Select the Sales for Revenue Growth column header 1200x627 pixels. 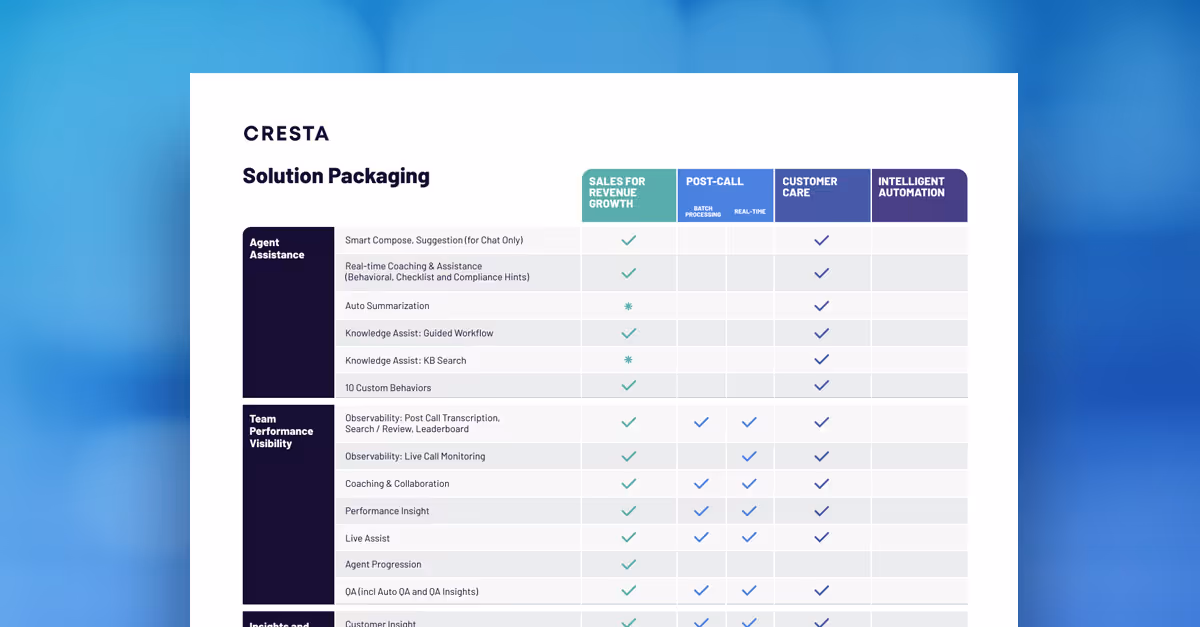[629, 195]
